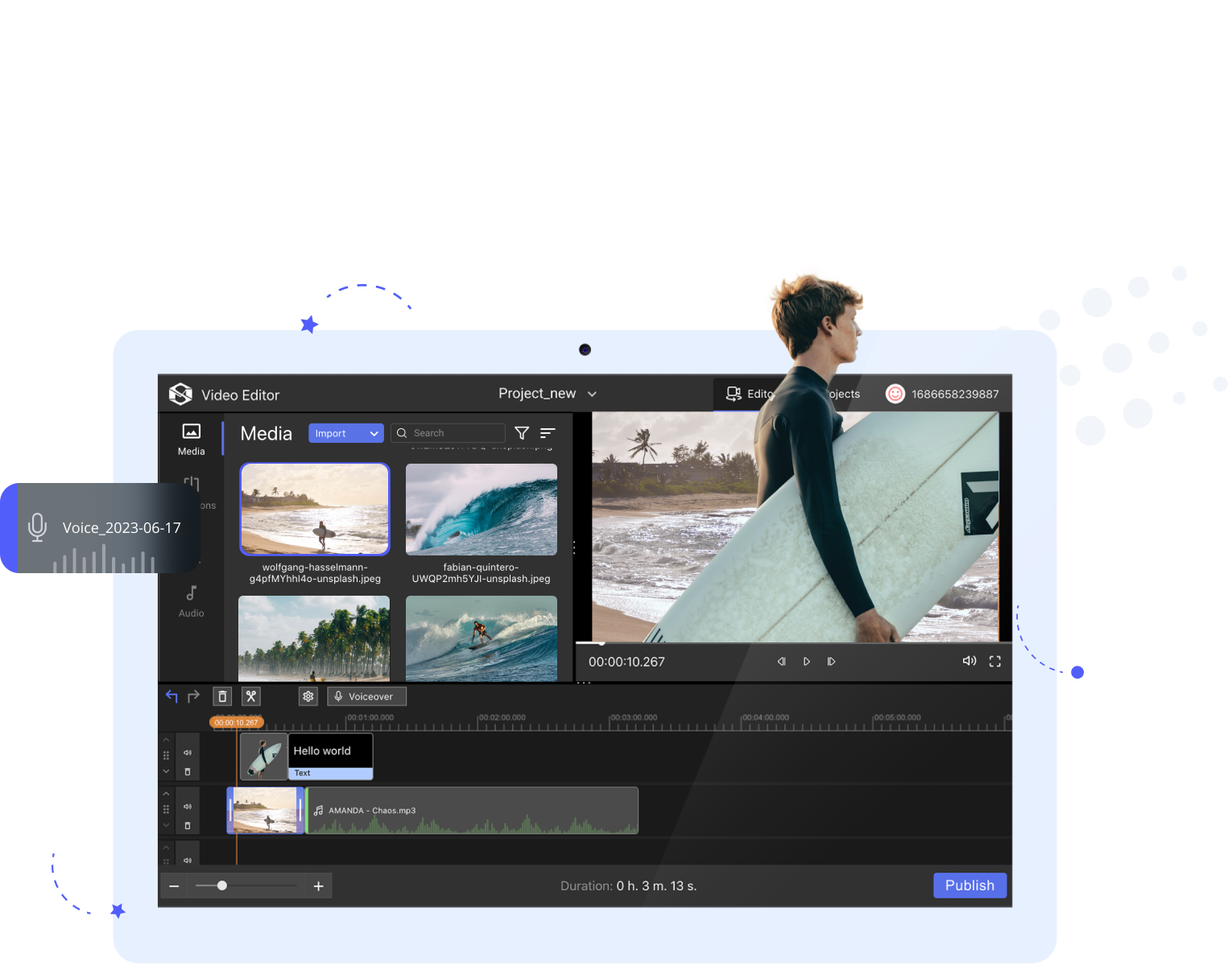Image resolution: width=1232 pixels, height=966 pixels.
Task: Split clip with the scissors tool
Action: (x=251, y=696)
